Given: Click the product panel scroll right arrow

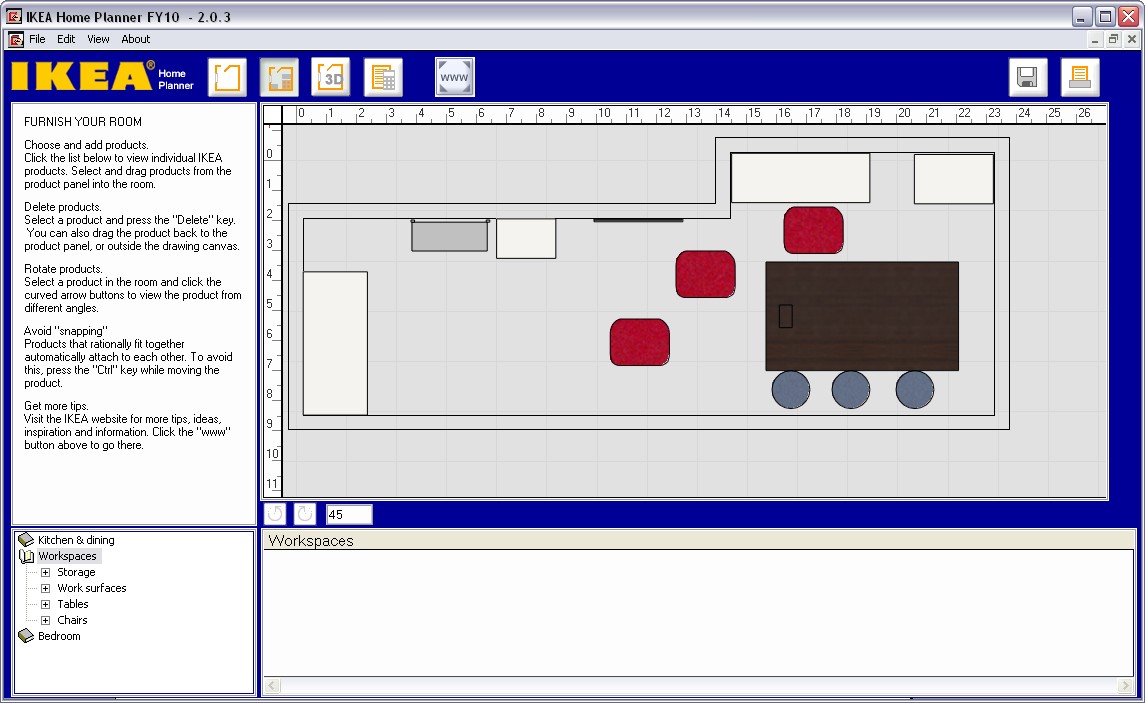Looking at the screenshot, I should pos(1125,686).
